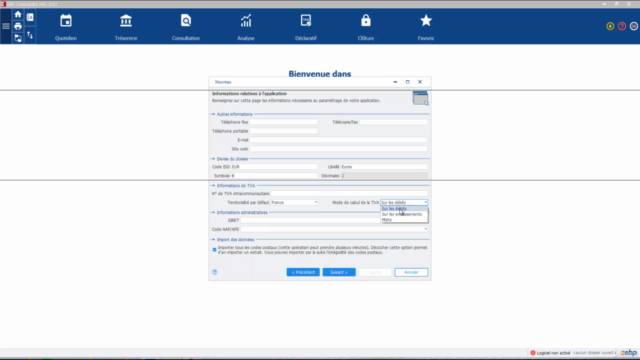Open the address book icon
Viewport: 640px width, 360px height.
pyautogui.click(x=30, y=17)
